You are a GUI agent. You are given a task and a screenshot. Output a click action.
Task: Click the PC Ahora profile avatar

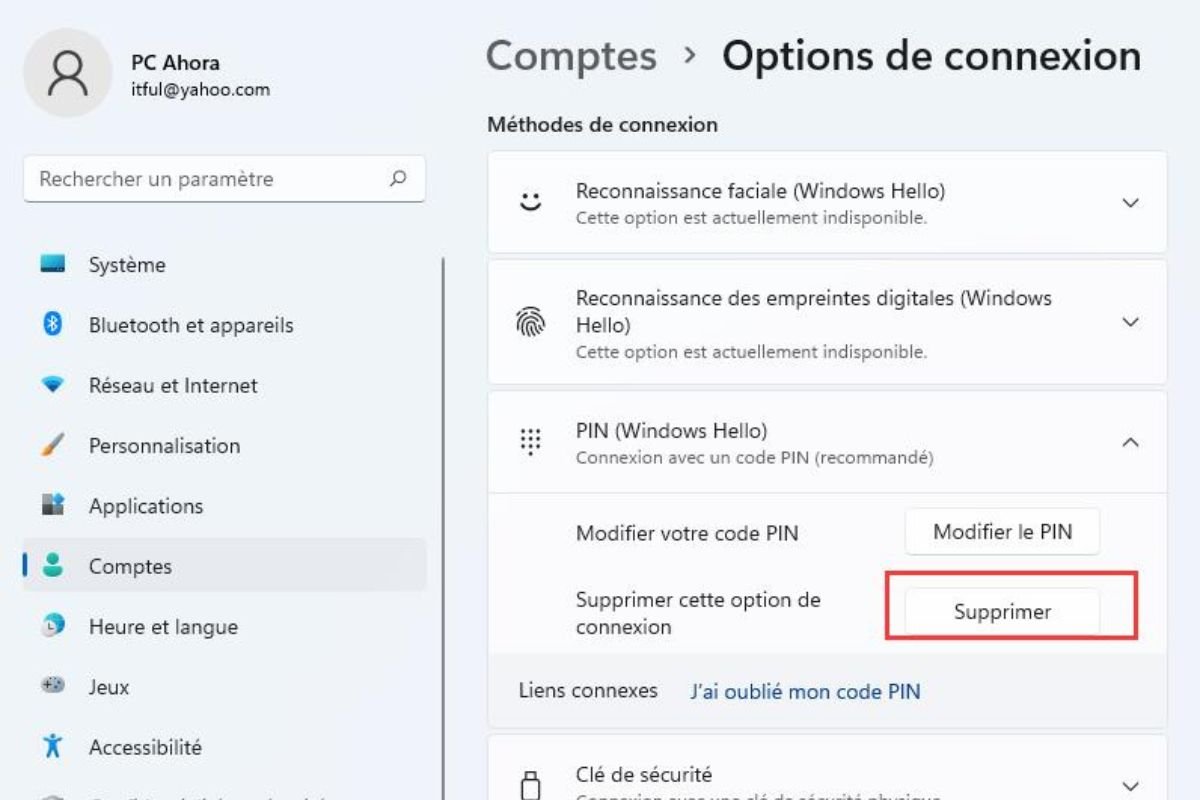pyautogui.click(x=67, y=73)
